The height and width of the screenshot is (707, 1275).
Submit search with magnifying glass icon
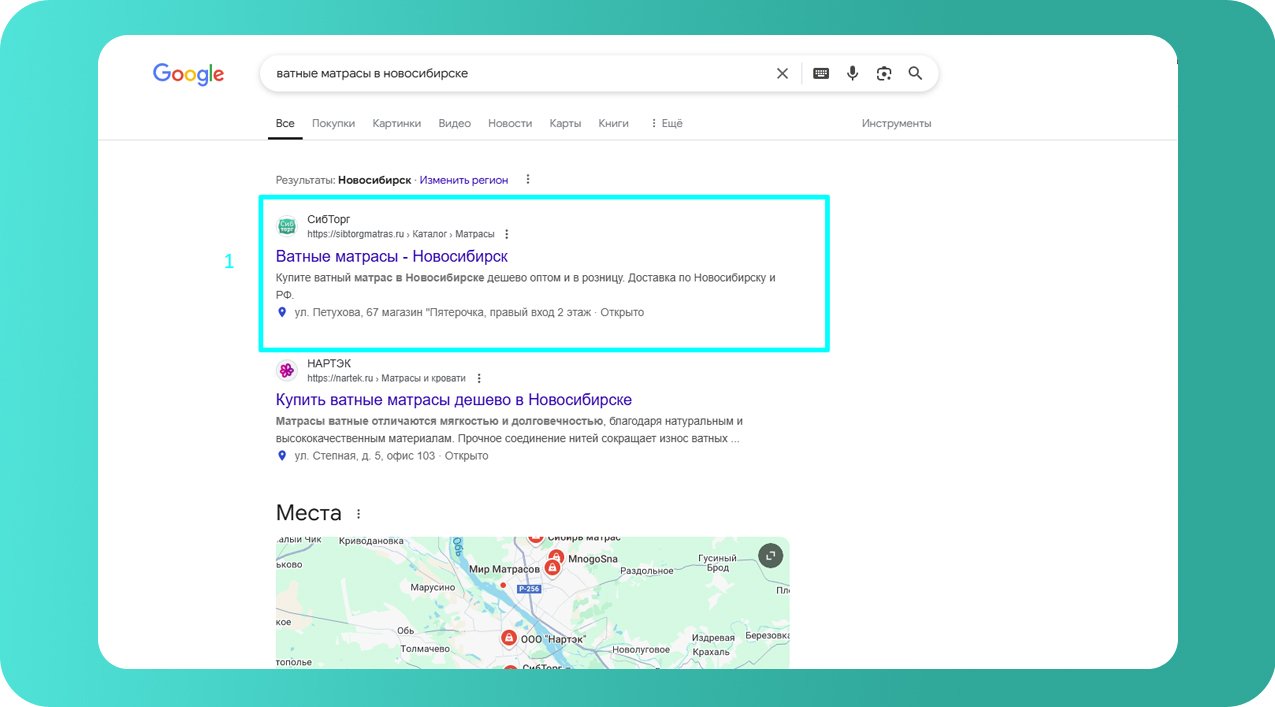pos(915,73)
